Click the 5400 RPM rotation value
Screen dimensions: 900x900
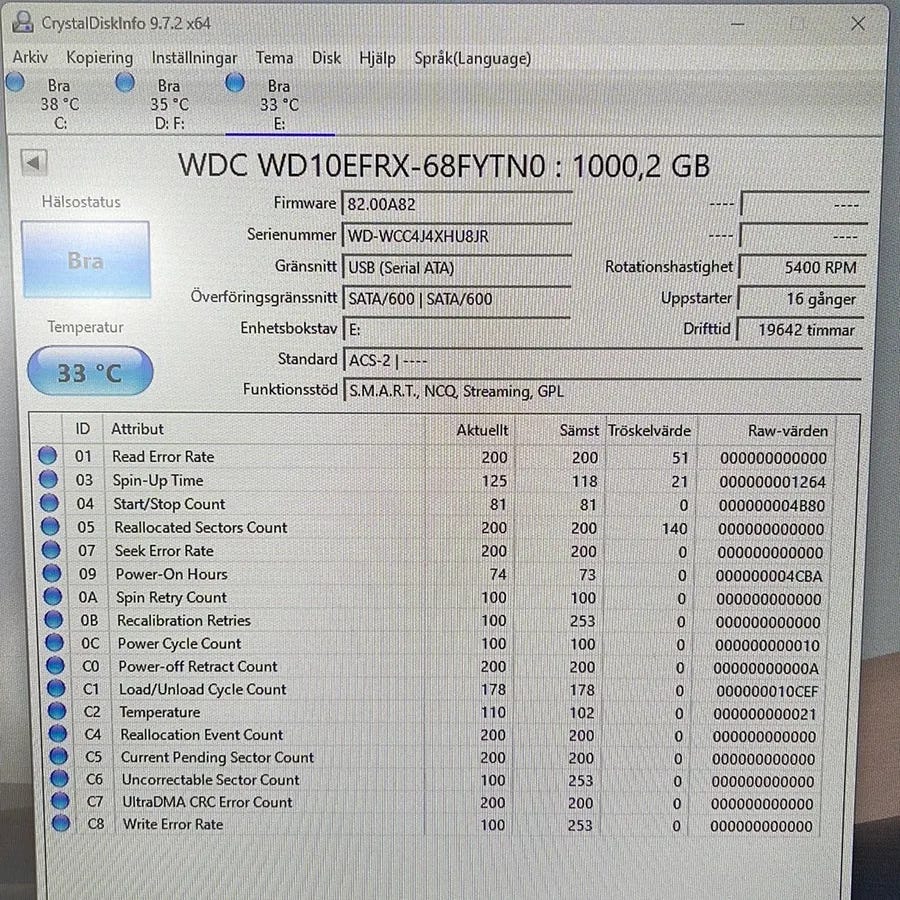(x=803, y=267)
